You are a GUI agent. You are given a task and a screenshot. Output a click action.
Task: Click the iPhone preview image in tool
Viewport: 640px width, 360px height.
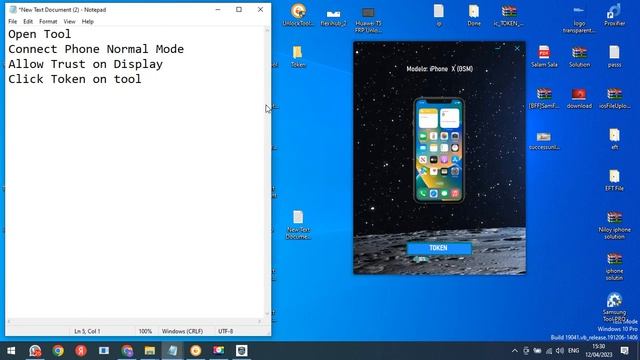click(x=439, y=150)
